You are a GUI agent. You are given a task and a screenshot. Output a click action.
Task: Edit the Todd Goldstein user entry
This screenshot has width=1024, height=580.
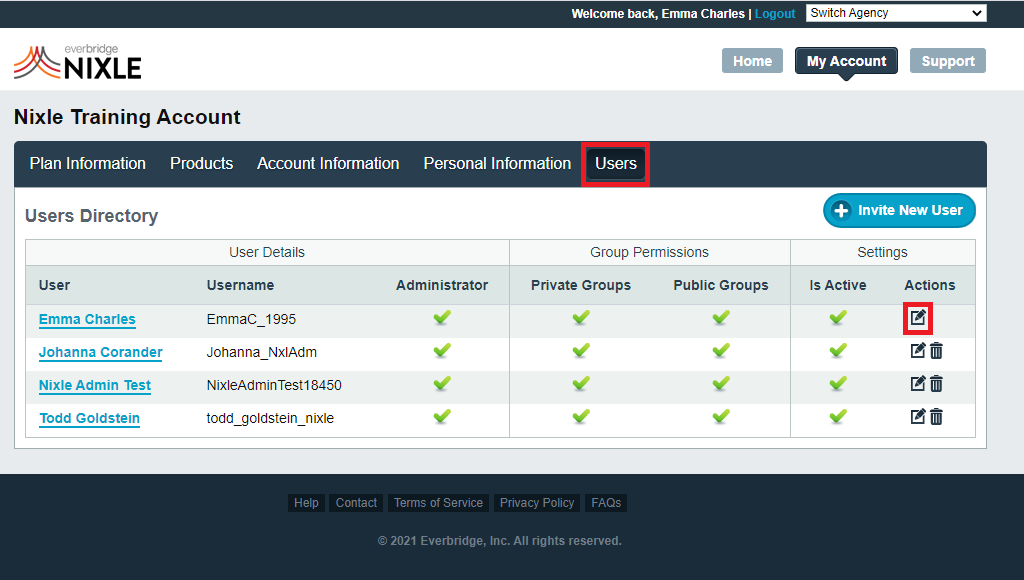(x=918, y=416)
